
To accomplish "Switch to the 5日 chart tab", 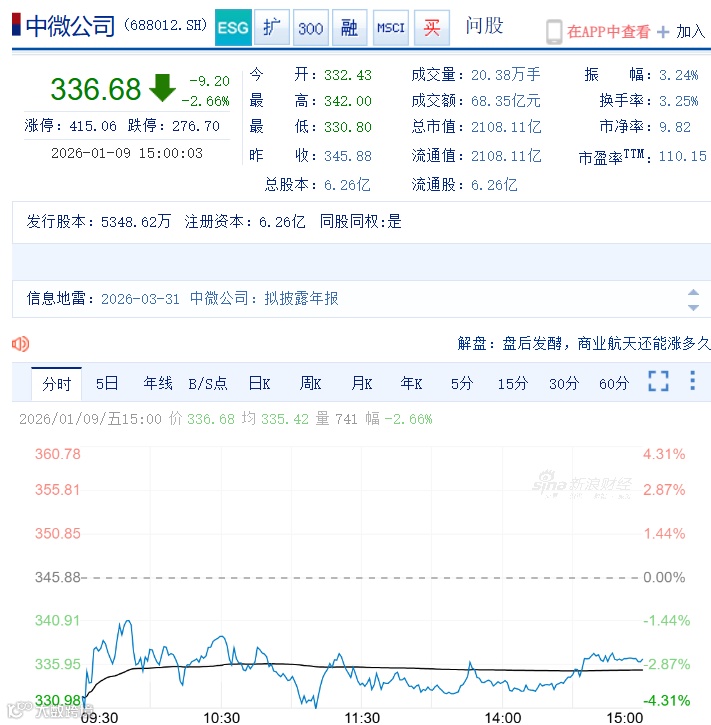I will [x=107, y=383].
